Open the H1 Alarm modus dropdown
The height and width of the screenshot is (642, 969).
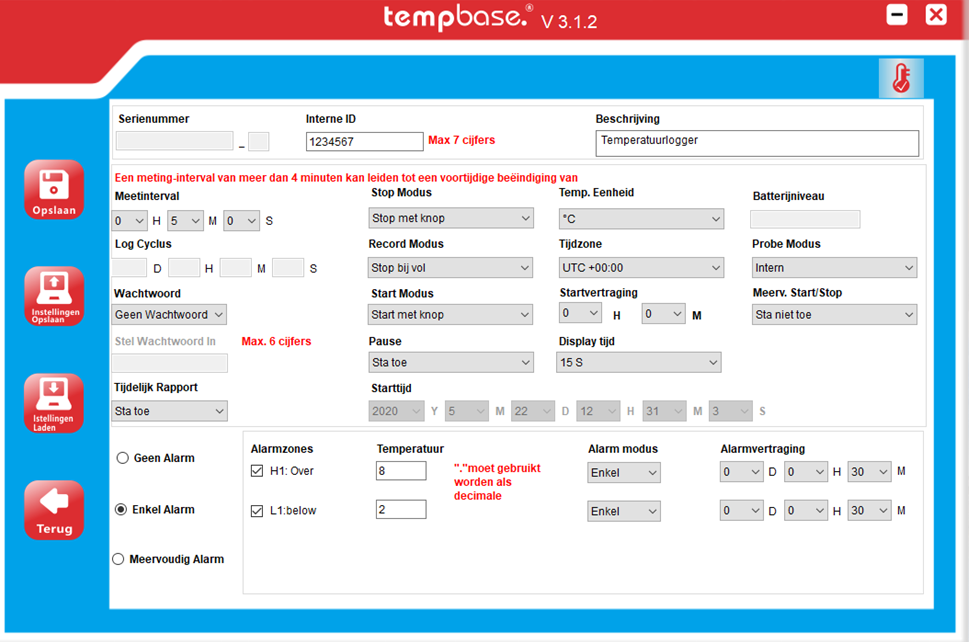click(624, 473)
